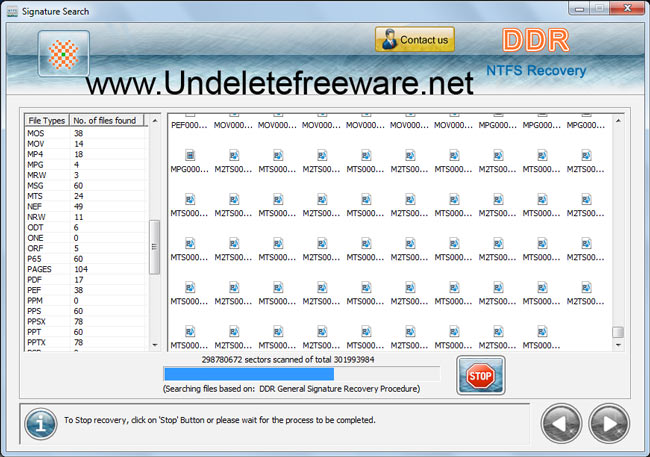
Task: Select the ORF file type row
Action: tap(86, 248)
